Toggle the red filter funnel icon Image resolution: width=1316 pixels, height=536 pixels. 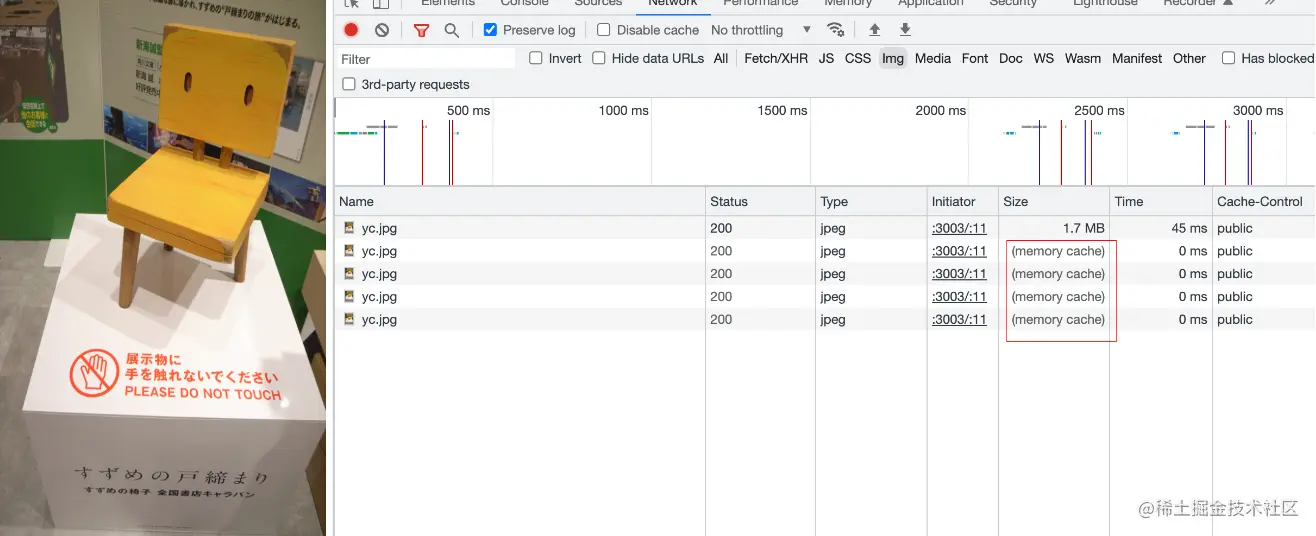click(x=421, y=30)
